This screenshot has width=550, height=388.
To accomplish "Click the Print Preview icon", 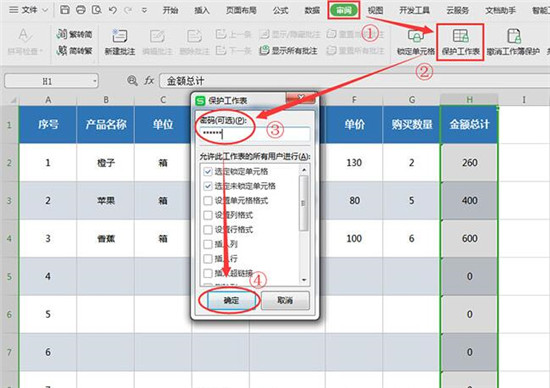I will click(x=96, y=9).
